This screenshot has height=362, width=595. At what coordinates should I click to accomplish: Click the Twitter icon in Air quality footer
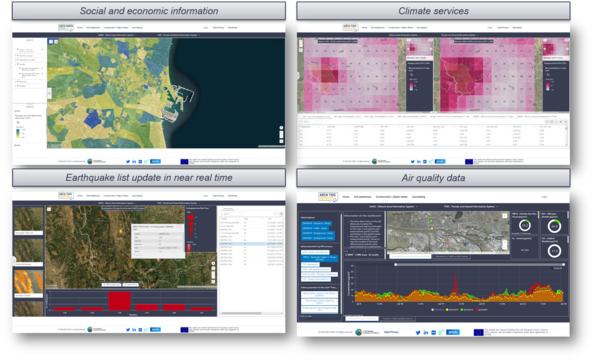[418, 332]
